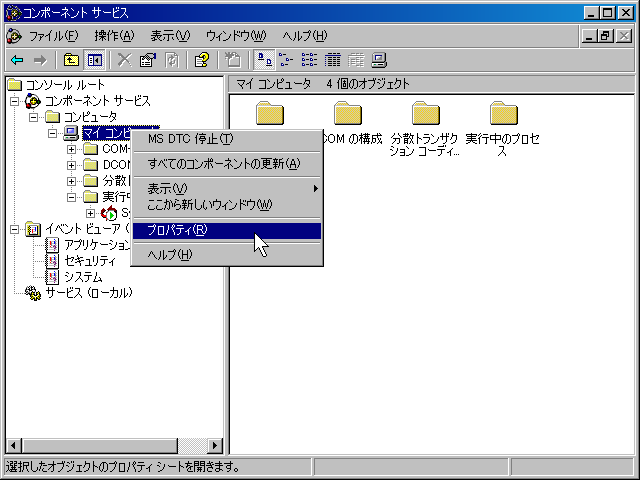Toggle the Show/Hide console tree button
640x480 pixels.
pyautogui.click(x=95, y=60)
